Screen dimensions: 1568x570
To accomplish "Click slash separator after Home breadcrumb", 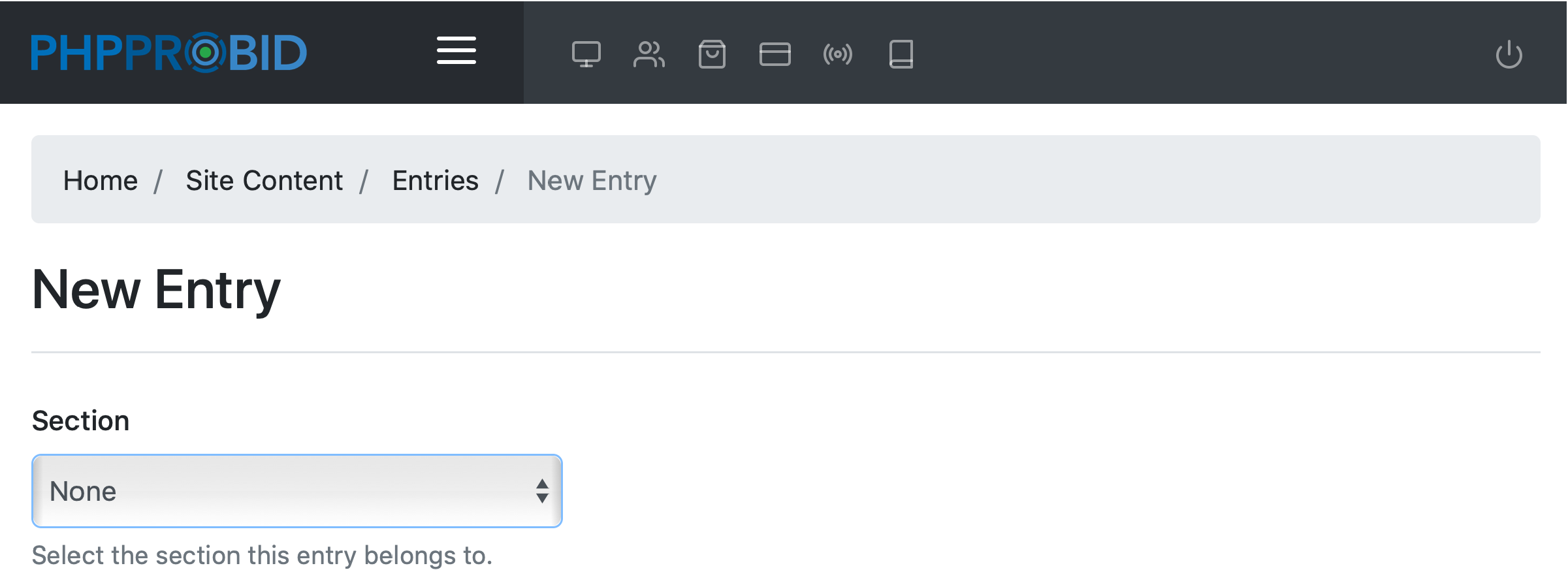I will pyautogui.click(x=158, y=181).
